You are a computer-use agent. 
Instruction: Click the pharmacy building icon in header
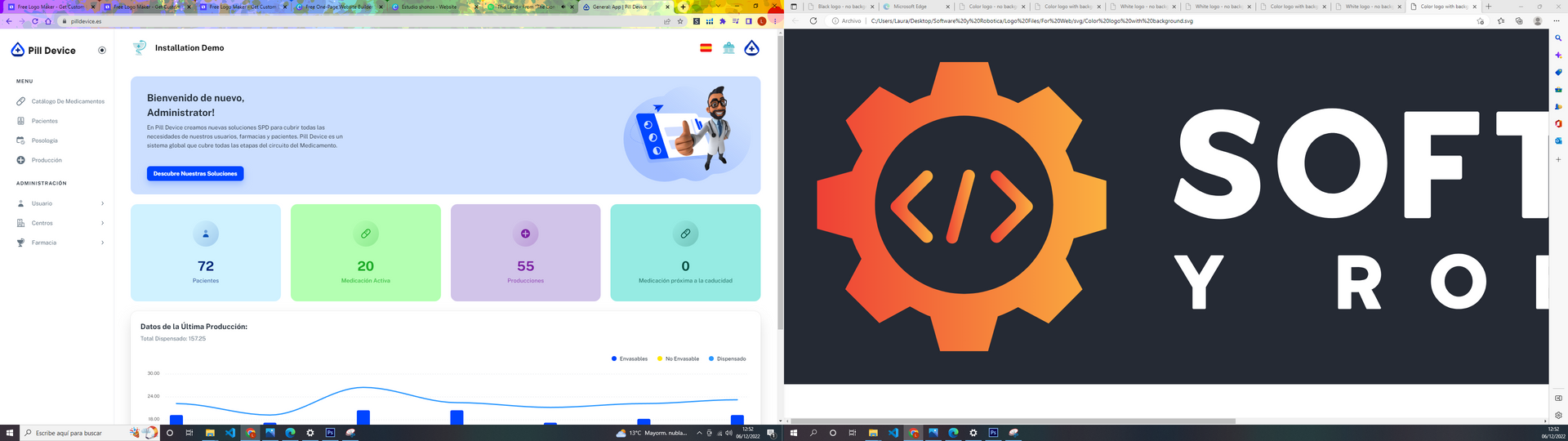point(728,48)
